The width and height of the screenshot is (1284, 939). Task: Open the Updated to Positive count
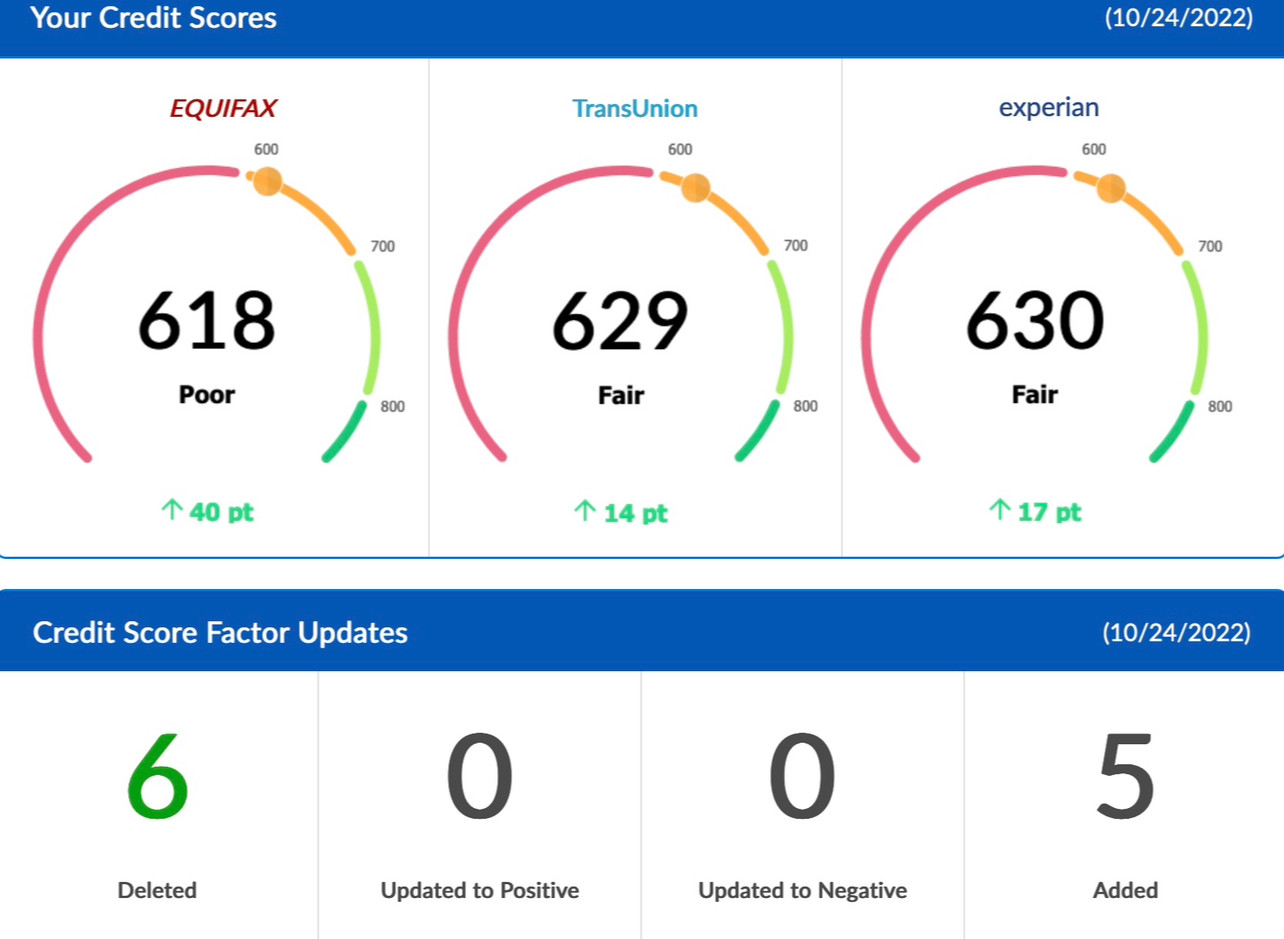click(x=480, y=779)
